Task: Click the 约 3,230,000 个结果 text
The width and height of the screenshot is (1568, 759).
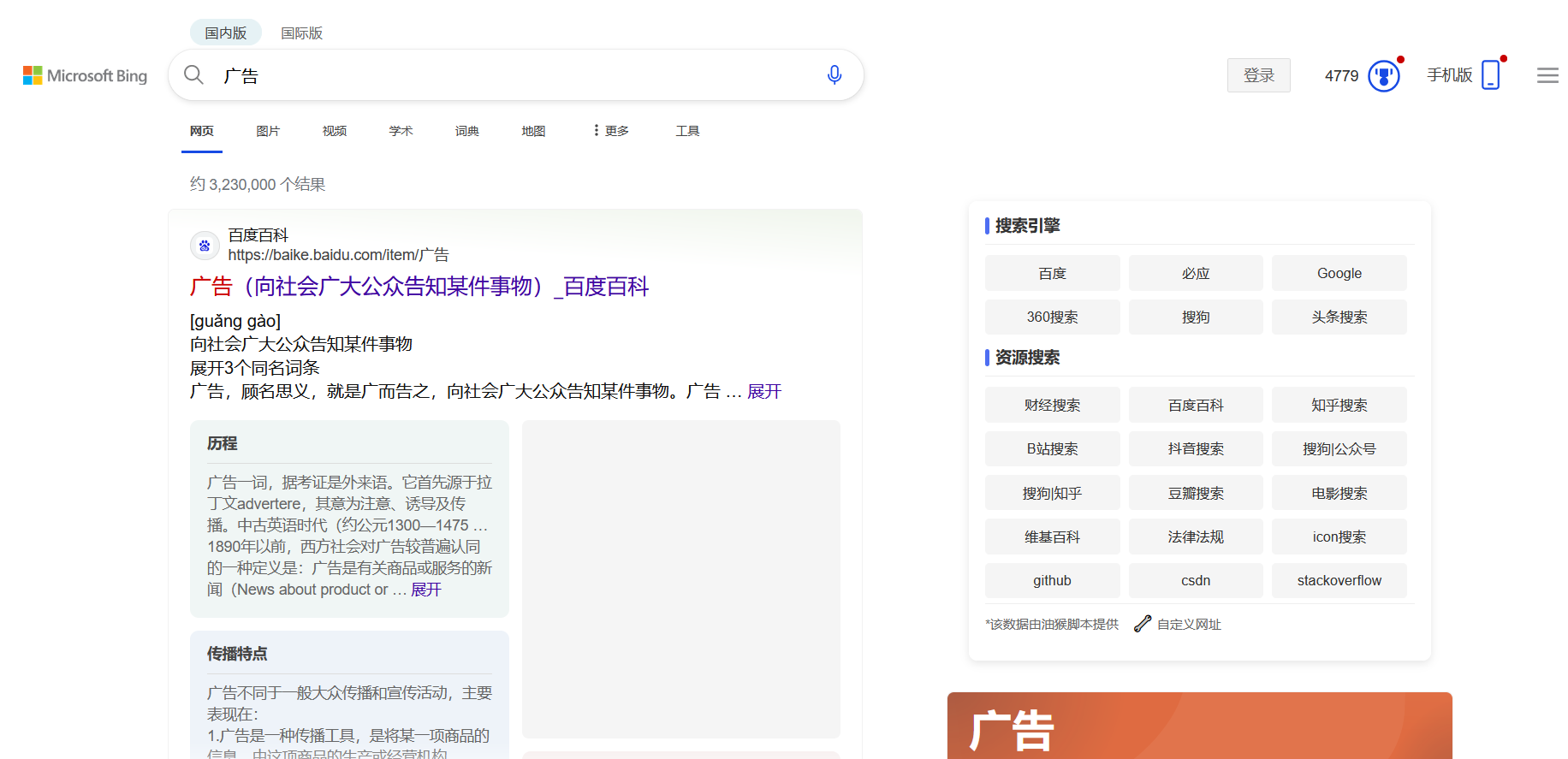Action: pyautogui.click(x=258, y=184)
